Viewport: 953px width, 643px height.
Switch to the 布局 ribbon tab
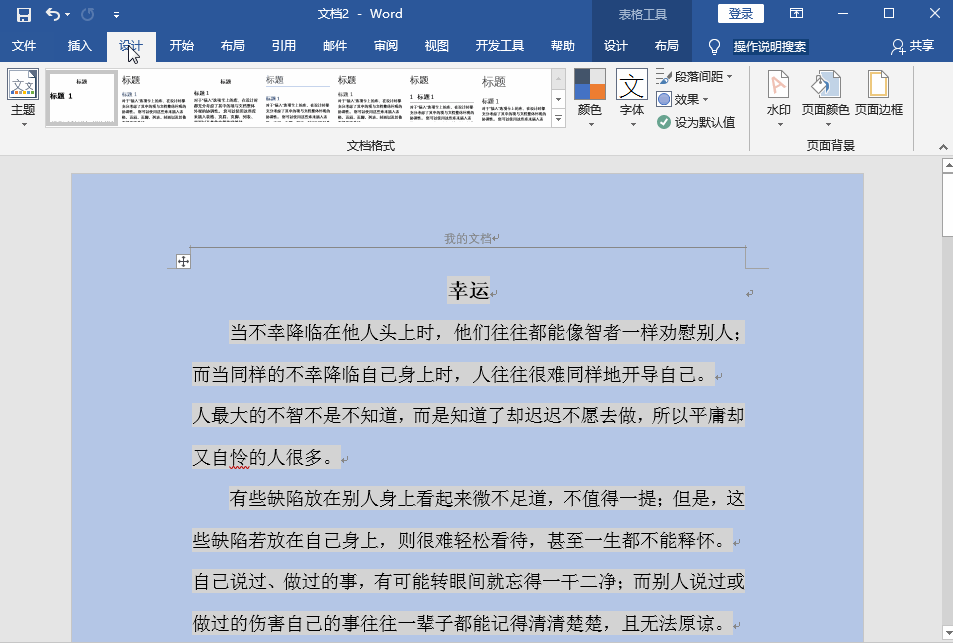click(232, 45)
